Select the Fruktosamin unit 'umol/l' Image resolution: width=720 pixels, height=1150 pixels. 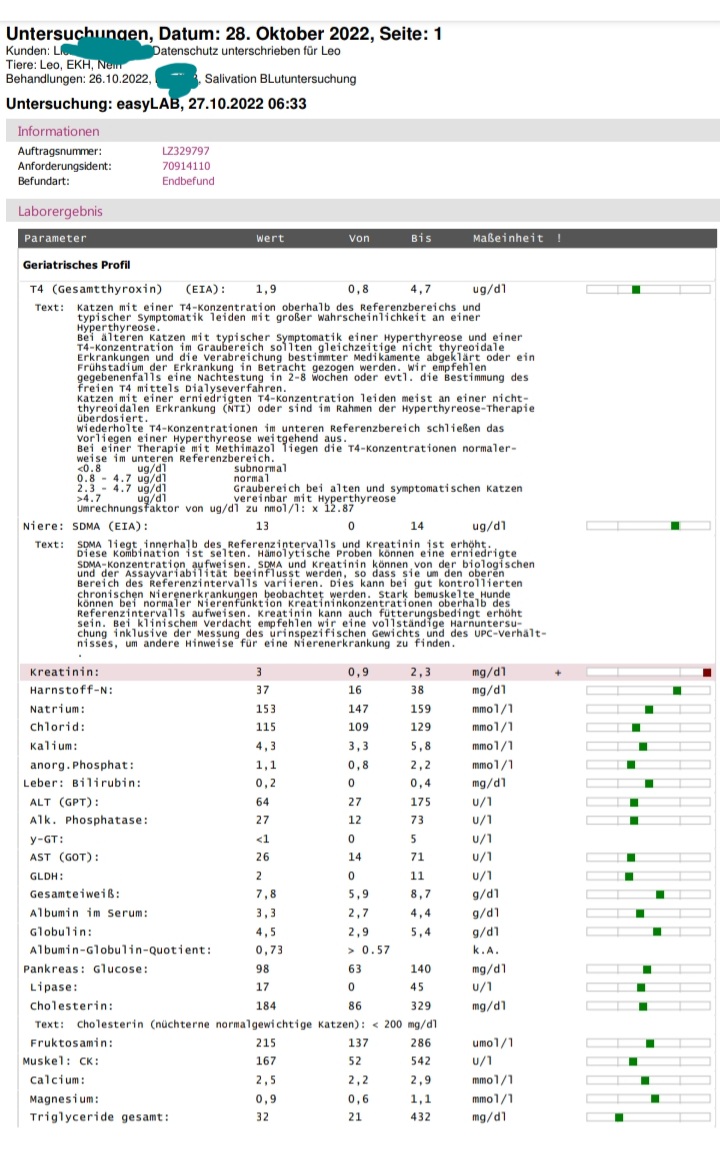coord(493,1043)
